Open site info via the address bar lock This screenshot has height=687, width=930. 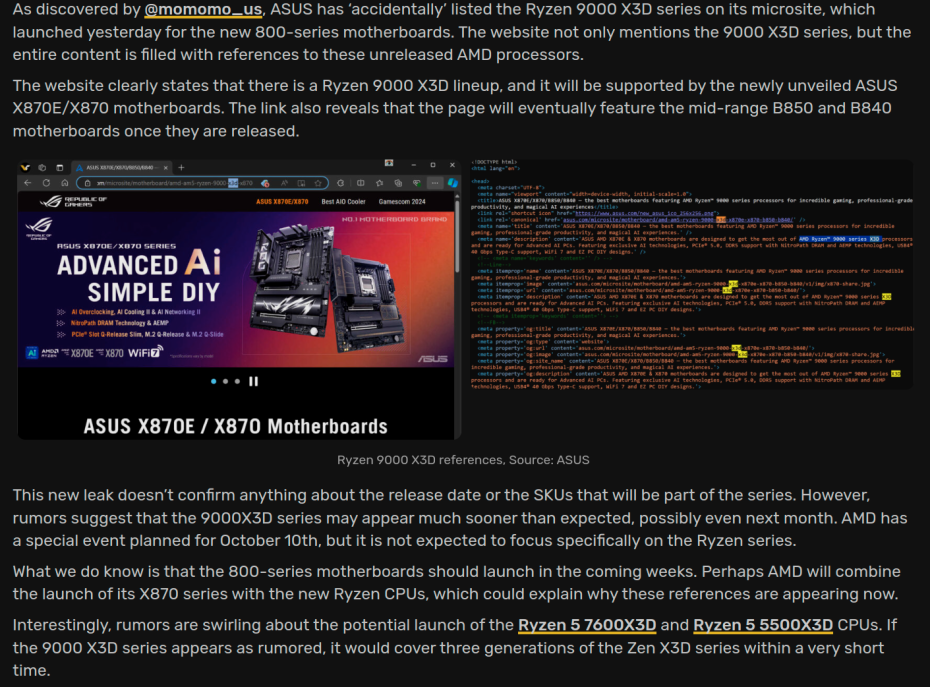pyautogui.click(x=88, y=181)
